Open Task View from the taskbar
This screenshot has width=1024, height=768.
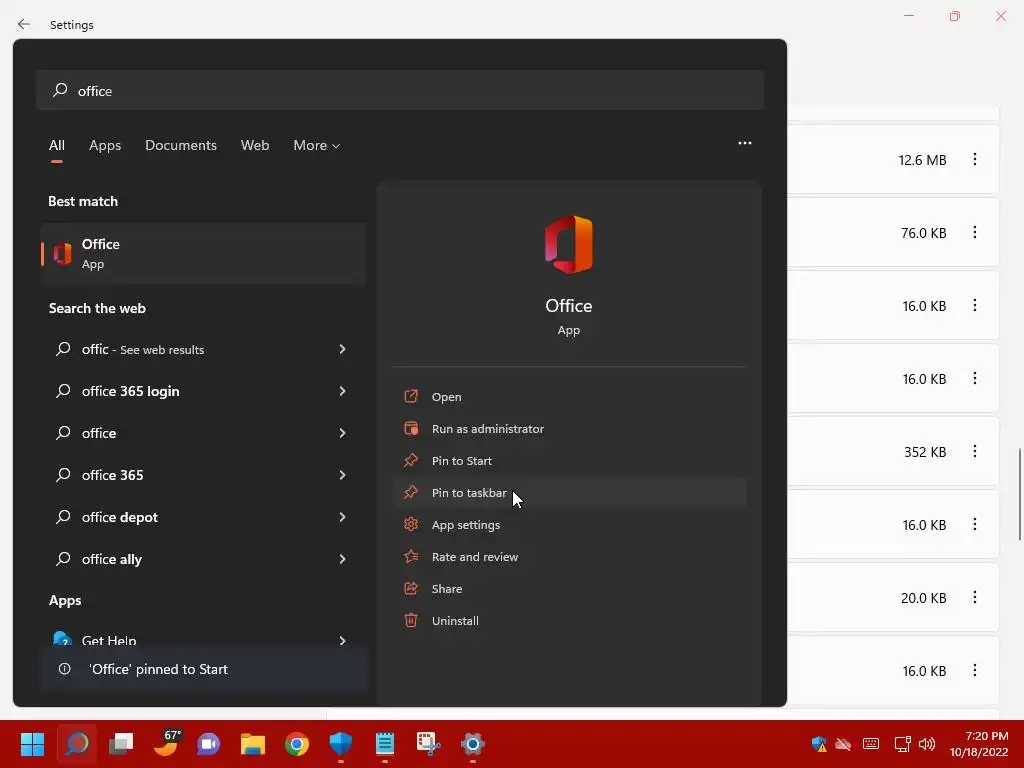click(121, 744)
